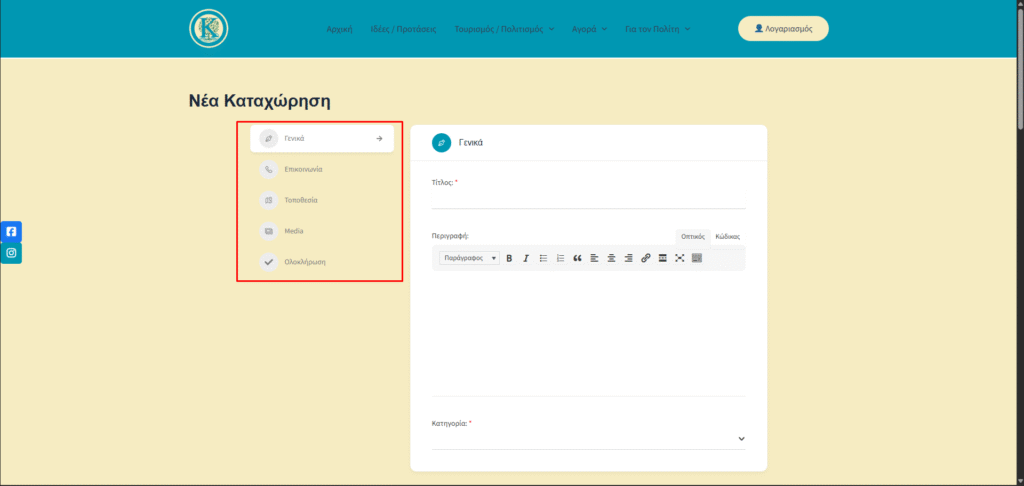Click the Λογαριασμός button

pyautogui.click(x=783, y=29)
